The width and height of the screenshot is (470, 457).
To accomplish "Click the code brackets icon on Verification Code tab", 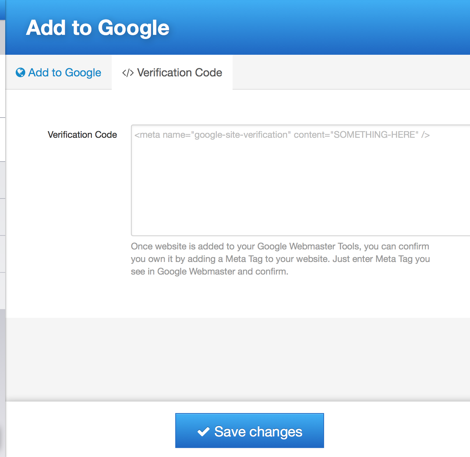I will pos(128,73).
